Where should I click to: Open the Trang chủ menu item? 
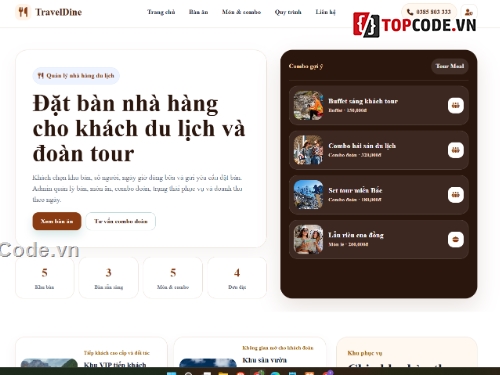pos(161,12)
